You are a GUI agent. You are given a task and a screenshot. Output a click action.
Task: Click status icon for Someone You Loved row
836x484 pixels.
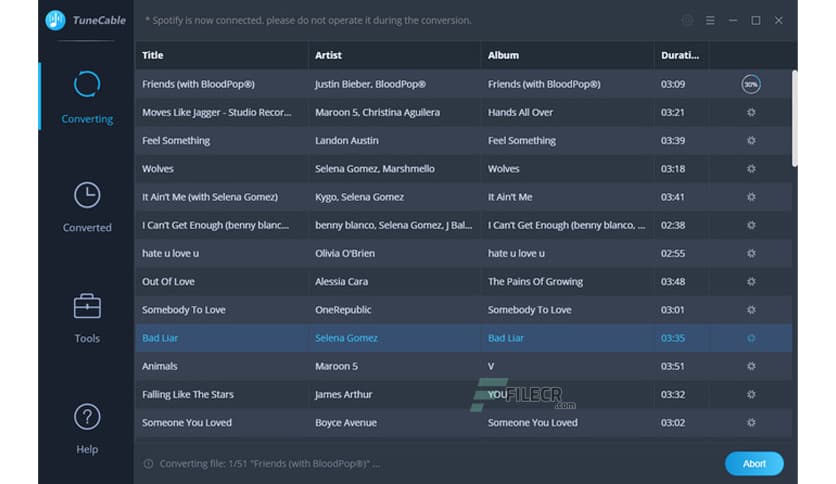(751, 423)
